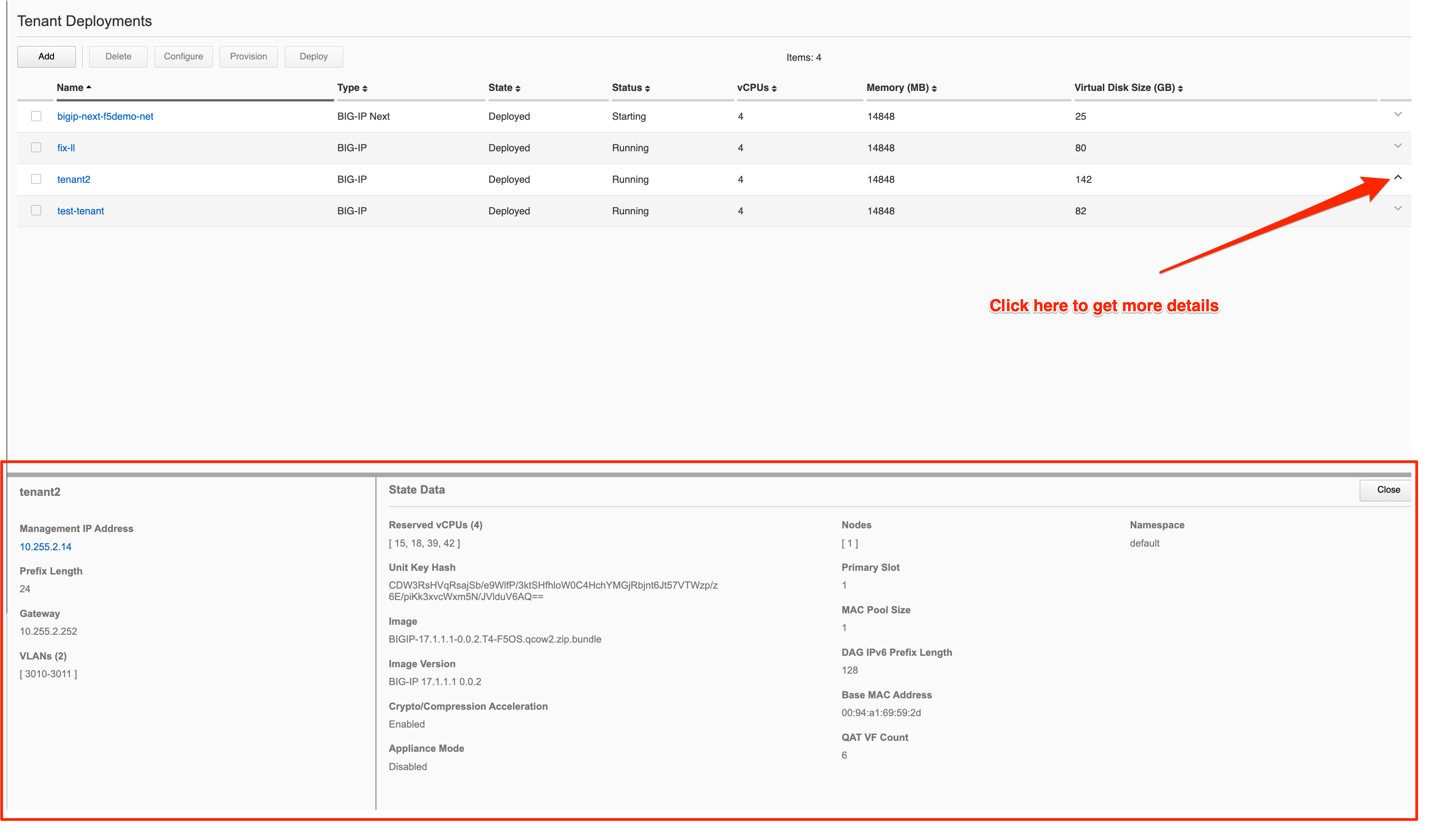Image resolution: width=1437 pixels, height=840 pixels.
Task: Click disk size value 80
Action: pos(1081,148)
